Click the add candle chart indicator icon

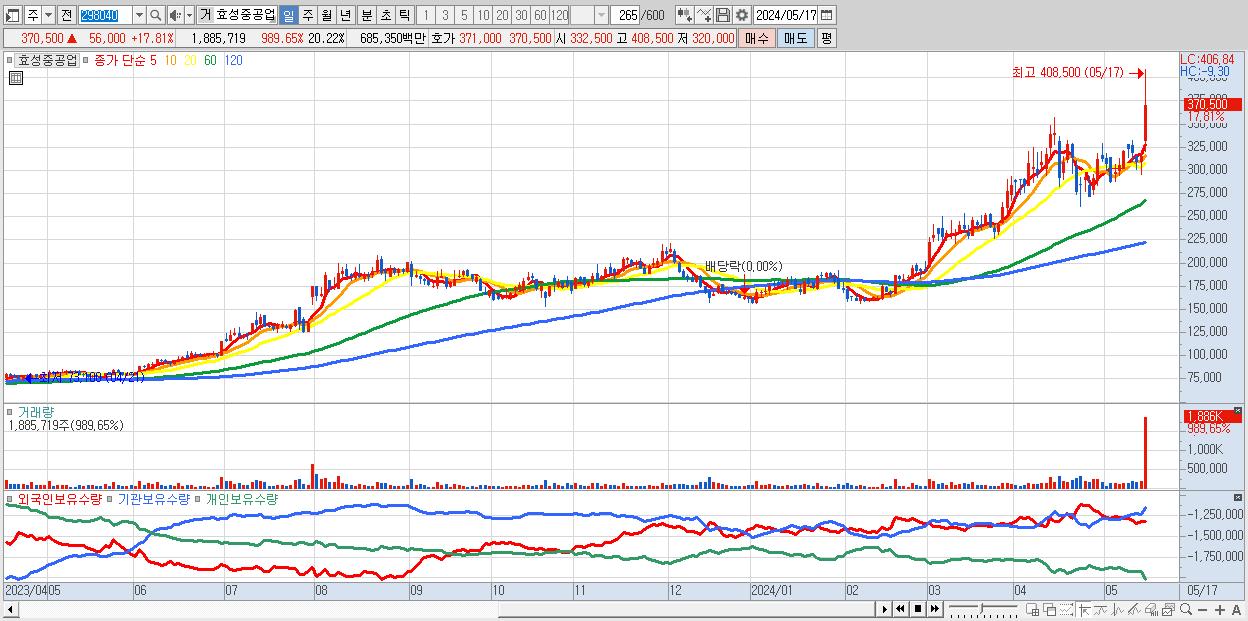(x=685, y=15)
